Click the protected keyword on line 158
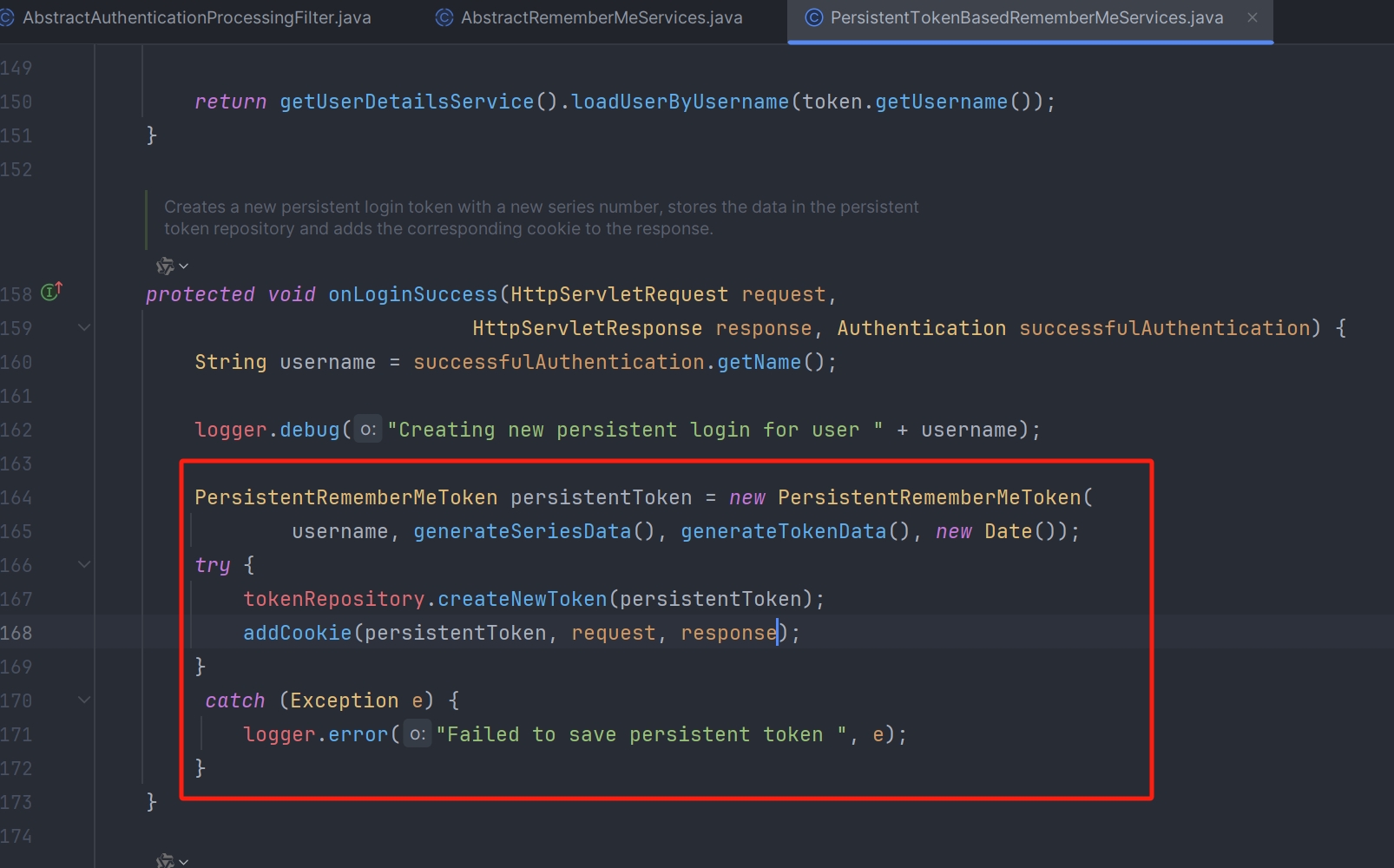Screen dimensions: 1394x868 pyautogui.click(x=201, y=294)
